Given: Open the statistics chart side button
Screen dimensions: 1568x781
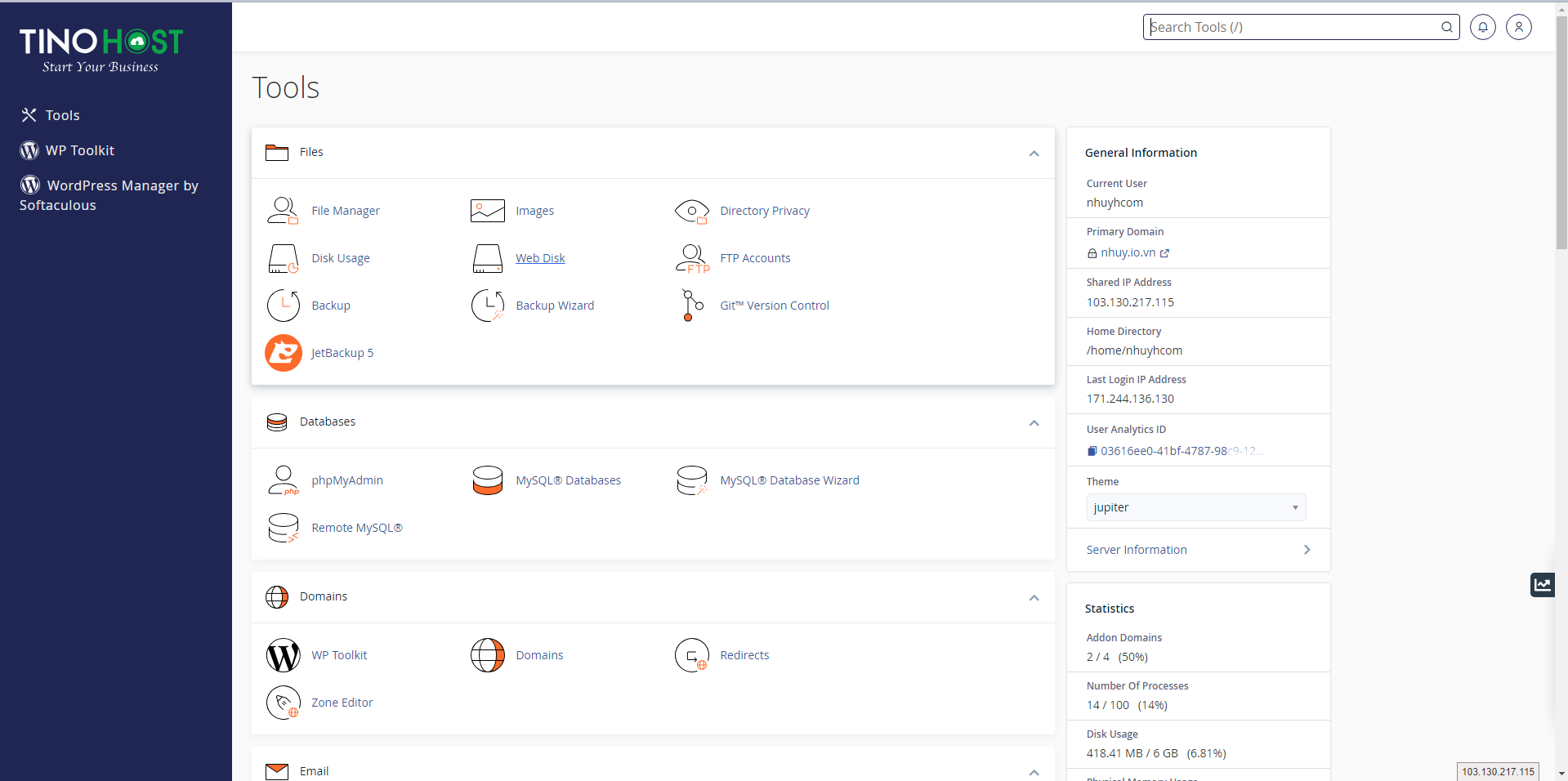Looking at the screenshot, I should pyautogui.click(x=1542, y=585).
